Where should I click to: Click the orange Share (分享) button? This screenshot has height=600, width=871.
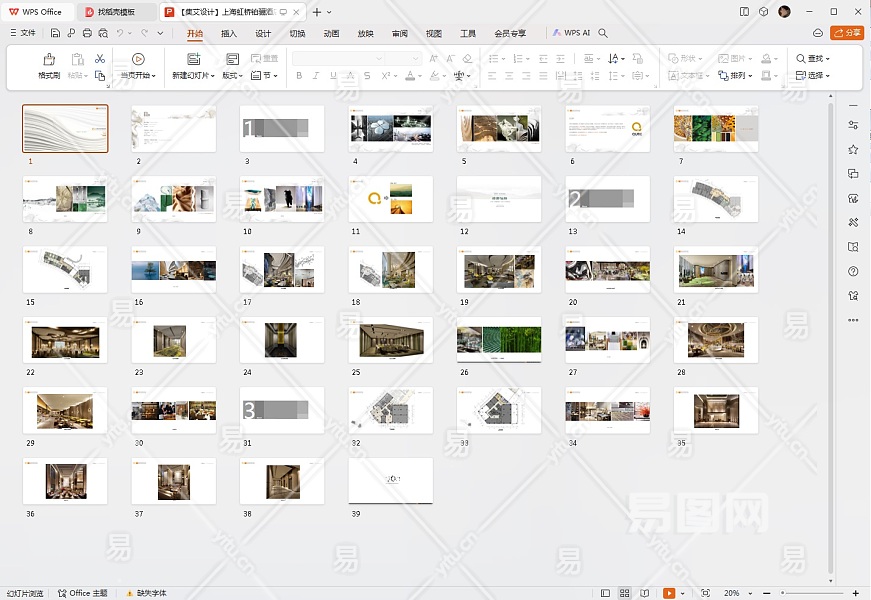point(847,33)
